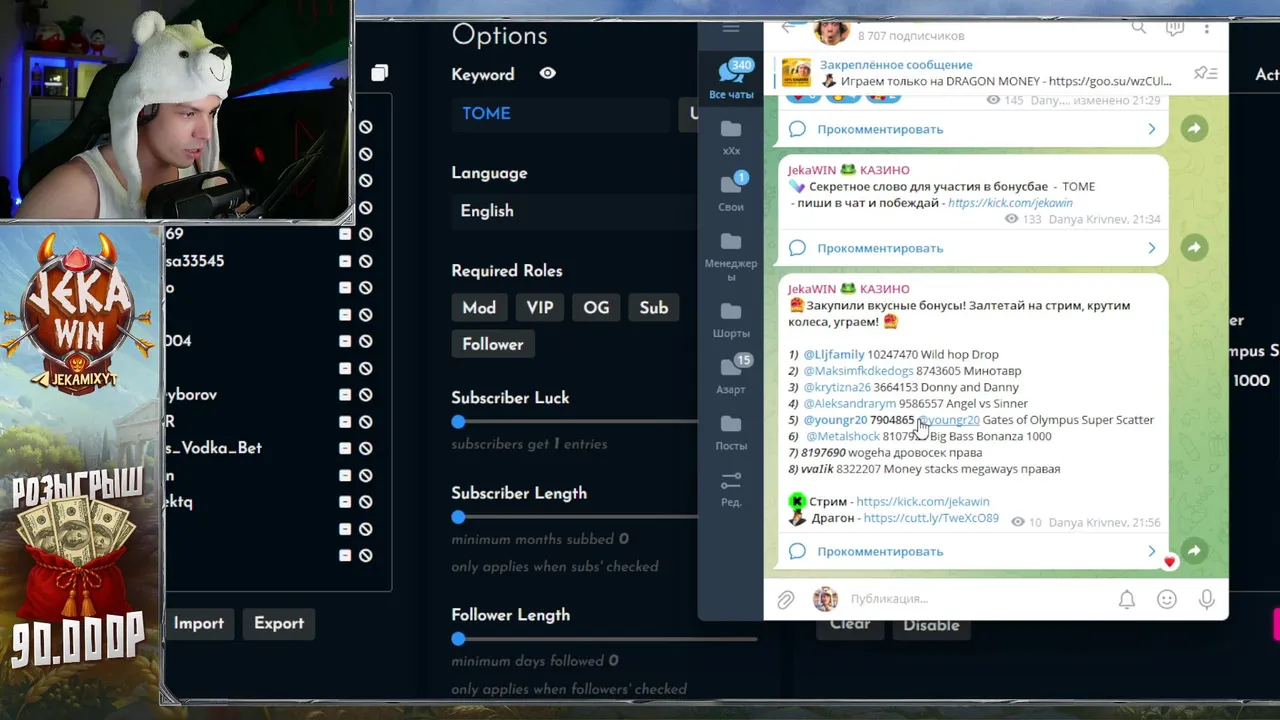
Task: Ban the yborov entry
Action: [366, 395]
